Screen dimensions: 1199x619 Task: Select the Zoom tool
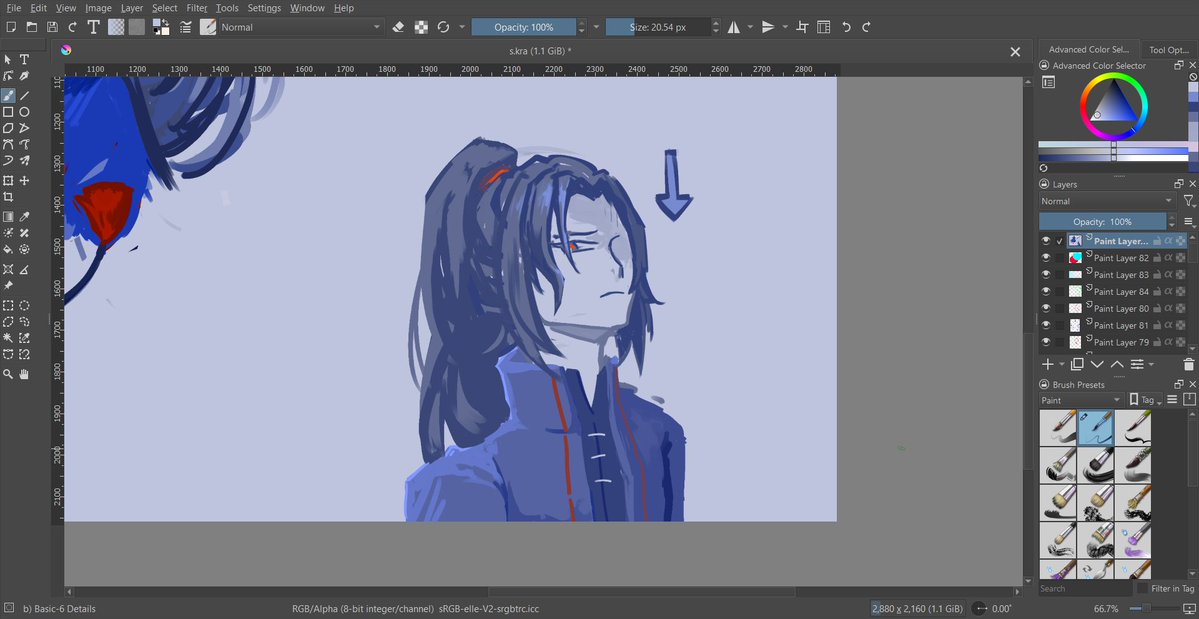click(x=8, y=374)
